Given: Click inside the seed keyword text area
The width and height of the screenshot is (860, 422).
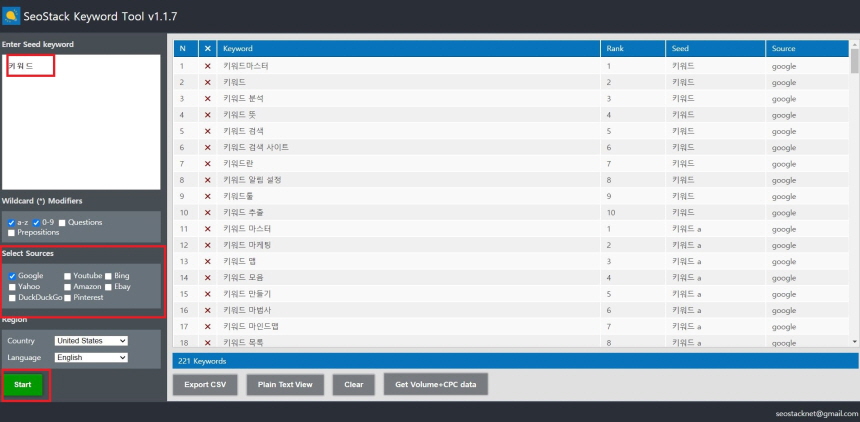Looking at the screenshot, I should [x=81, y=122].
